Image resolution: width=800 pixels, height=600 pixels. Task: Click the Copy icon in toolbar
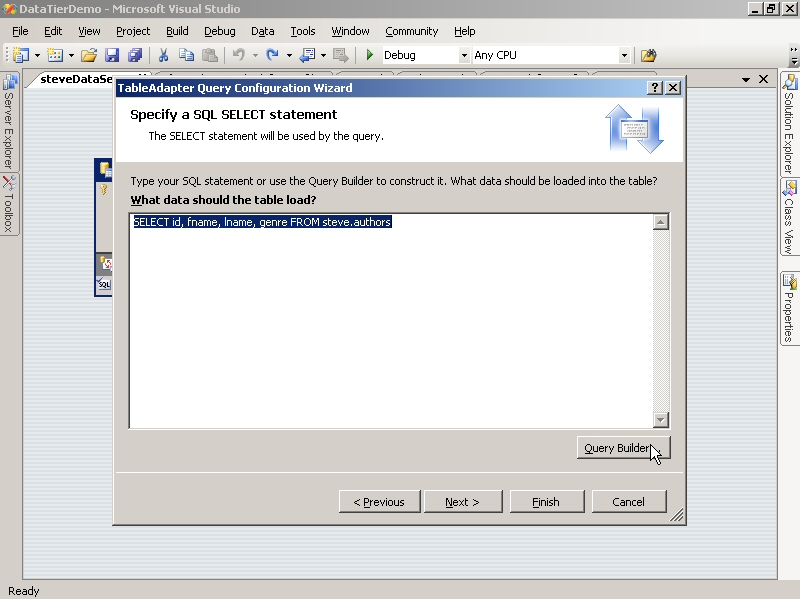(x=187, y=55)
